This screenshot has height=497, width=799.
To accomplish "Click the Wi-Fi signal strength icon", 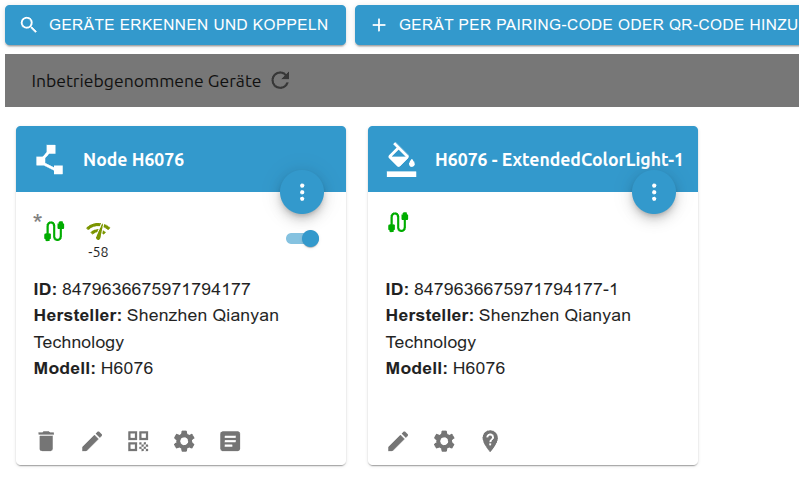I will point(98,231).
